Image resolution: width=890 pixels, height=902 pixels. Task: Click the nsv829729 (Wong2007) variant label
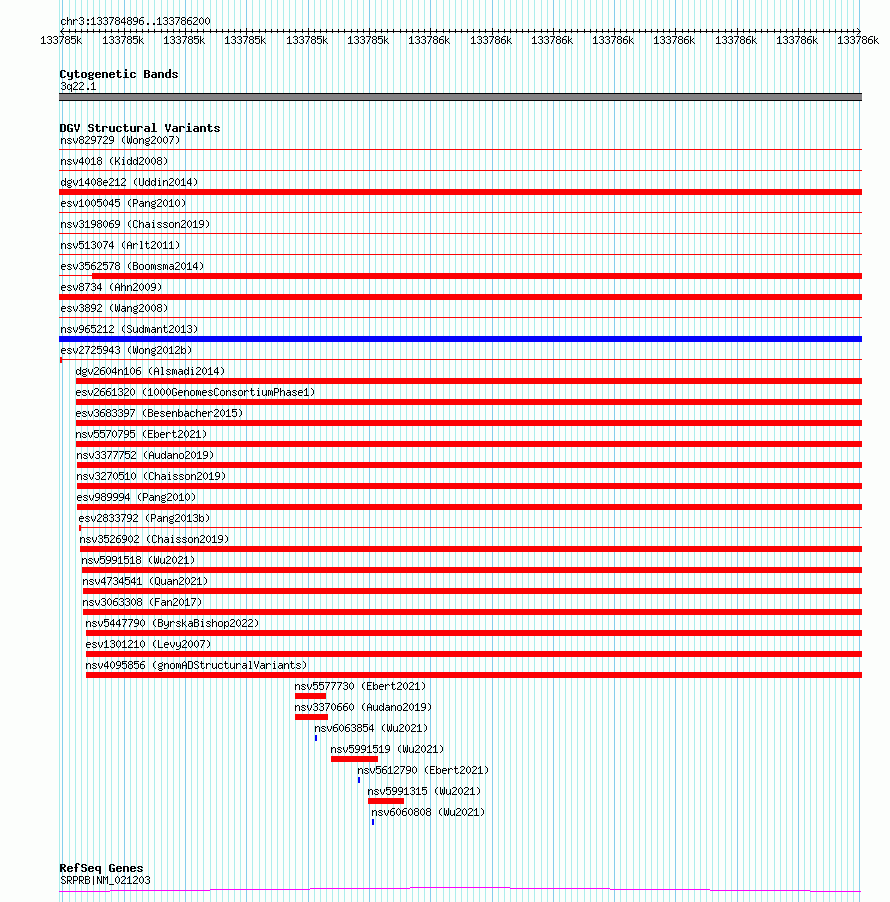tap(120, 140)
